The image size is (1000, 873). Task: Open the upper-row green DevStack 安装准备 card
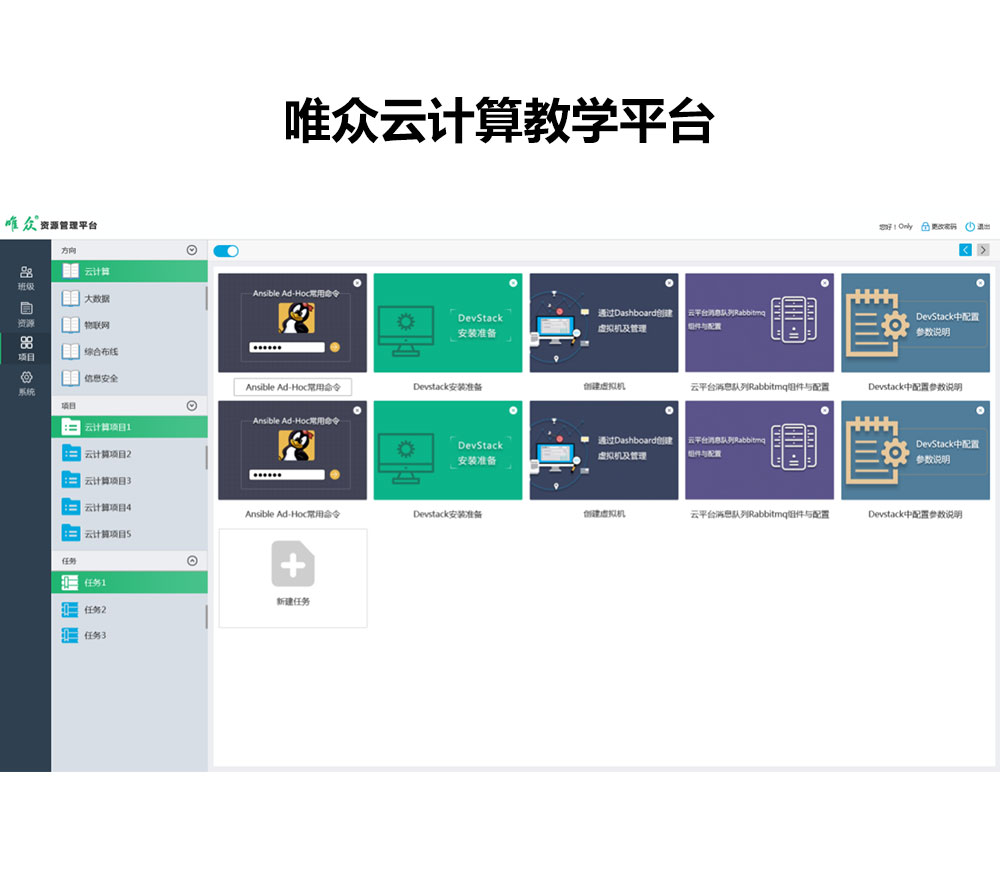(448, 323)
